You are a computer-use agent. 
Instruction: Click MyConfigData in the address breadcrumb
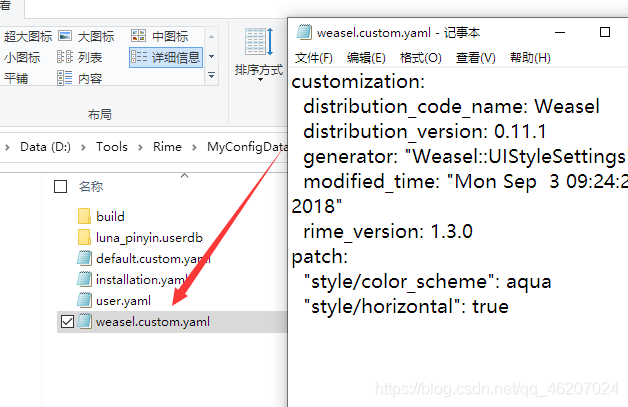pyautogui.click(x=247, y=147)
